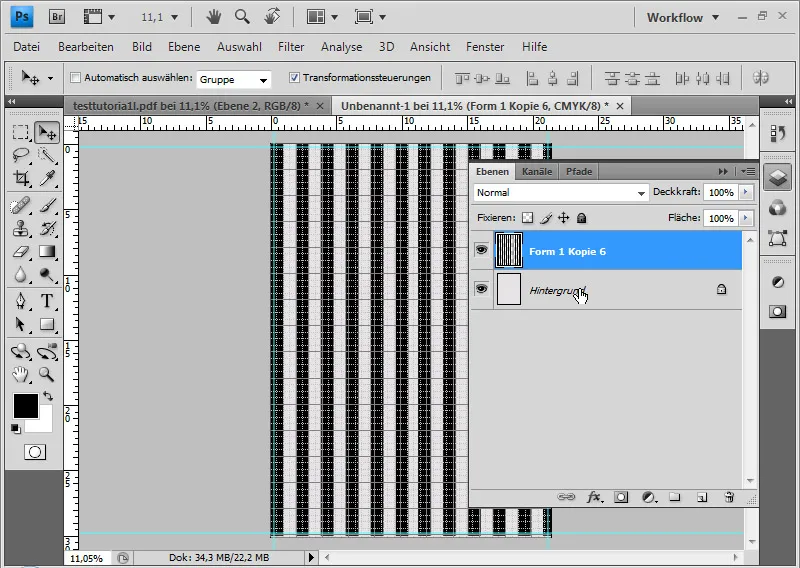The width and height of the screenshot is (800, 568).
Task: Select the Clone Stamp tool
Action: coord(20,229)
